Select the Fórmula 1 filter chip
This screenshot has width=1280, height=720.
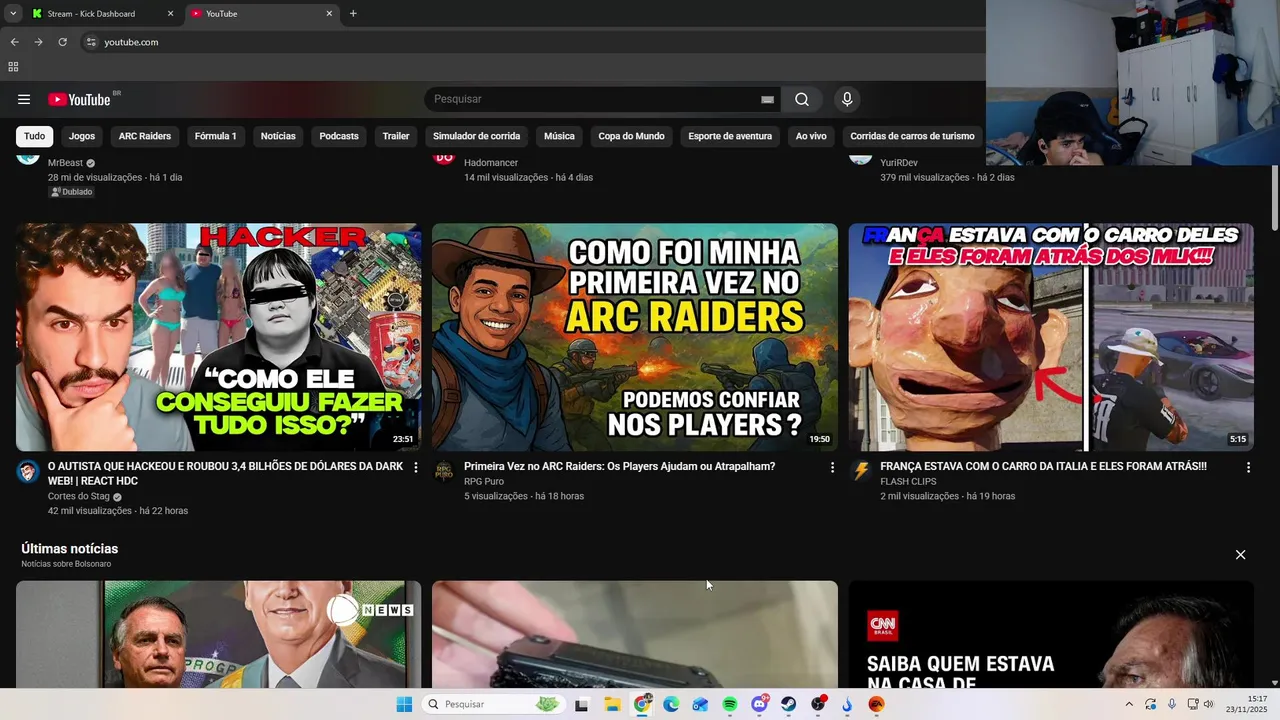click(216, 136)
